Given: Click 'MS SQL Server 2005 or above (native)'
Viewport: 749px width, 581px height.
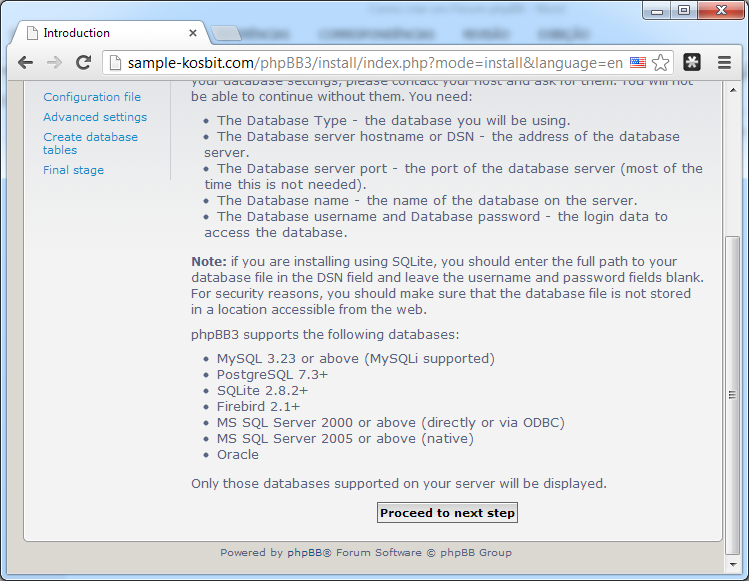Looking at the screenshot, I should 345,439.
